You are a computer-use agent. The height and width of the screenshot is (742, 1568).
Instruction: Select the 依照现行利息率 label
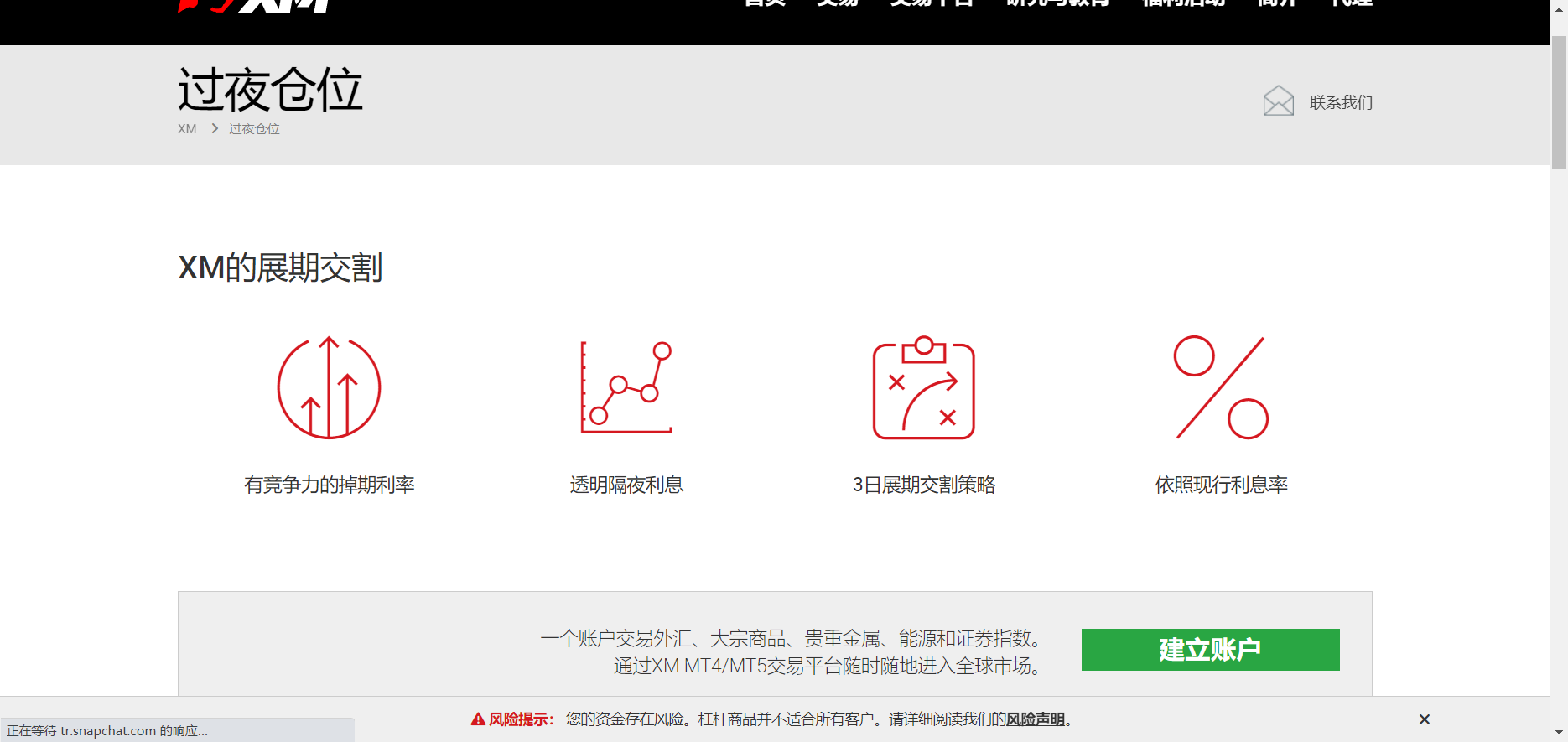click(1222, 485)
